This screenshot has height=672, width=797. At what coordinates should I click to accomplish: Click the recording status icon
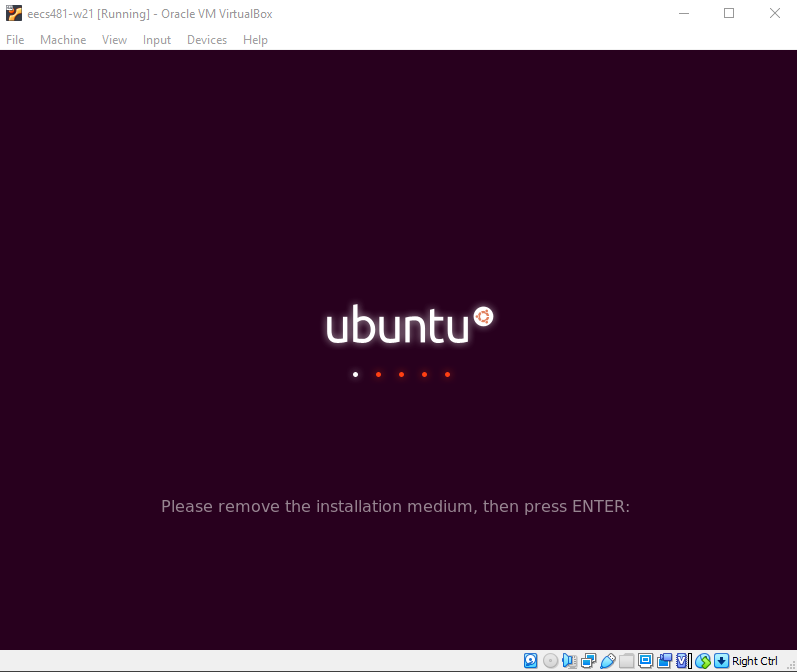(x=664, y=661)
